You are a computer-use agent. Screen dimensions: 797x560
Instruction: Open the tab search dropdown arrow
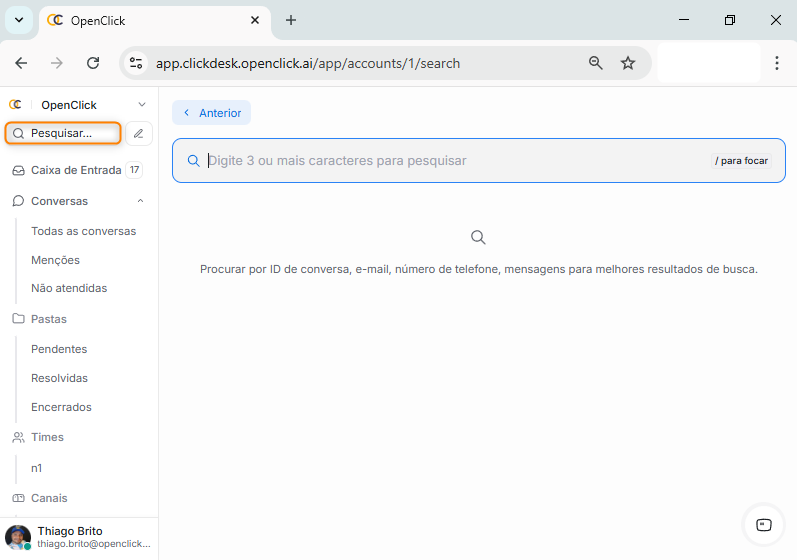coord(18,20)
